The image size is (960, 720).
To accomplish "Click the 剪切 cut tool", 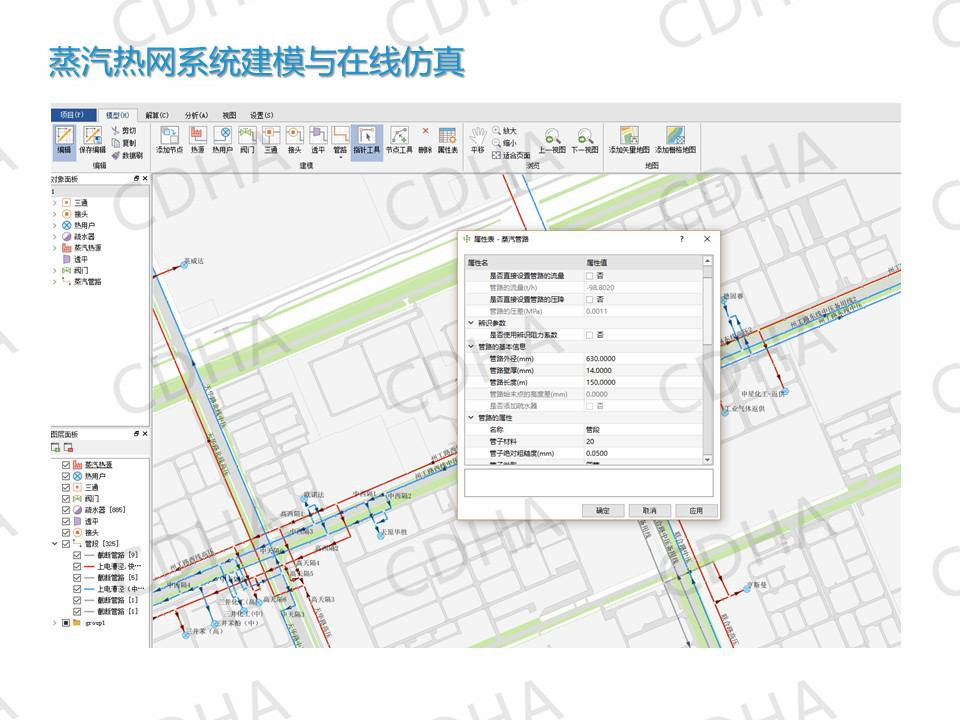I will click(124, 131).
